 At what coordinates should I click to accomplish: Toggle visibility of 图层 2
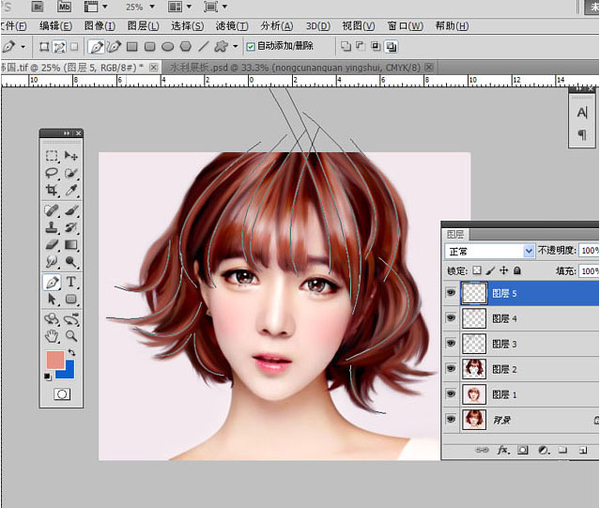pyautogui.click(x=451, y=369)
